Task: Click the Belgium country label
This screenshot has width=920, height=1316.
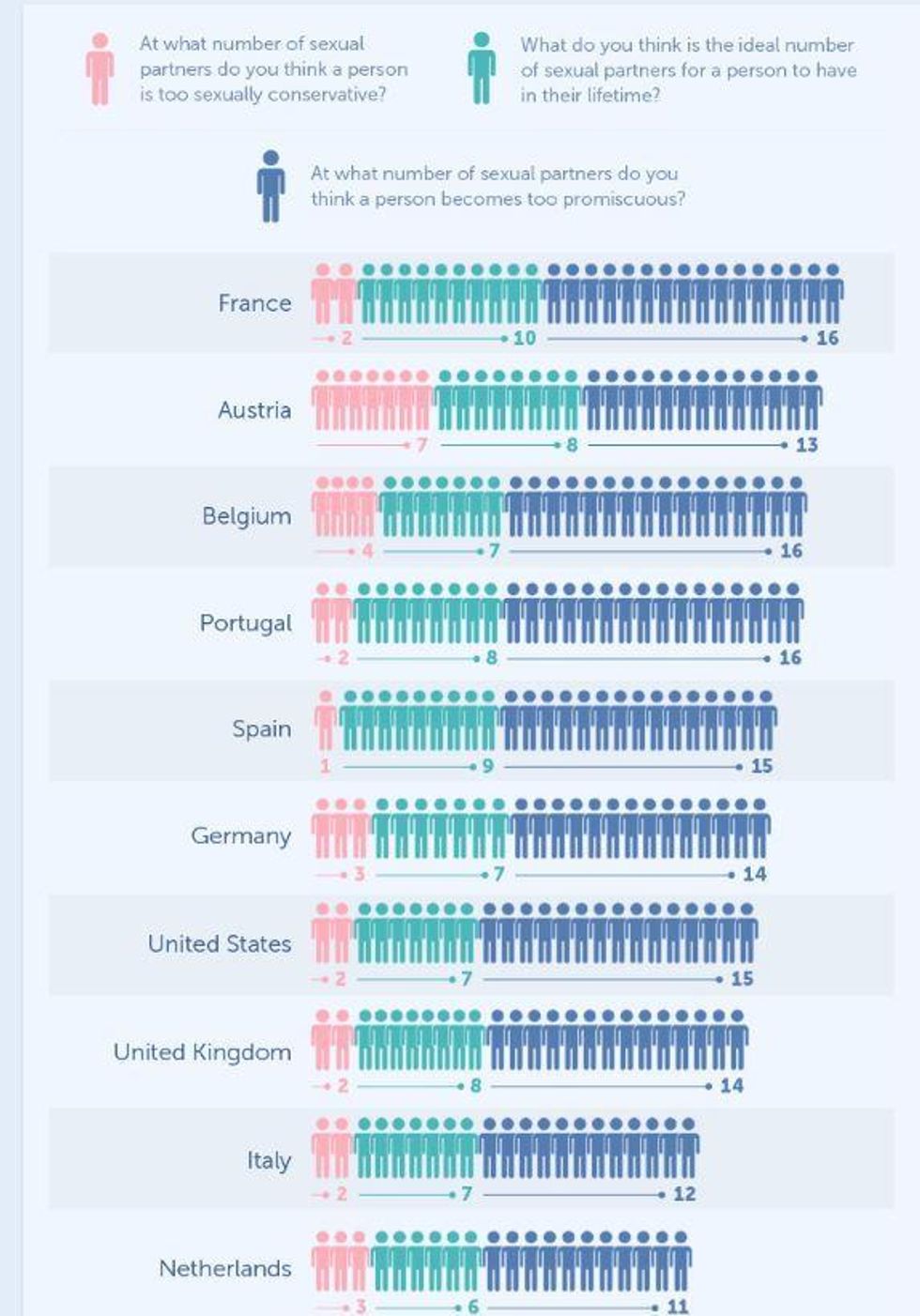Action: 247,517
